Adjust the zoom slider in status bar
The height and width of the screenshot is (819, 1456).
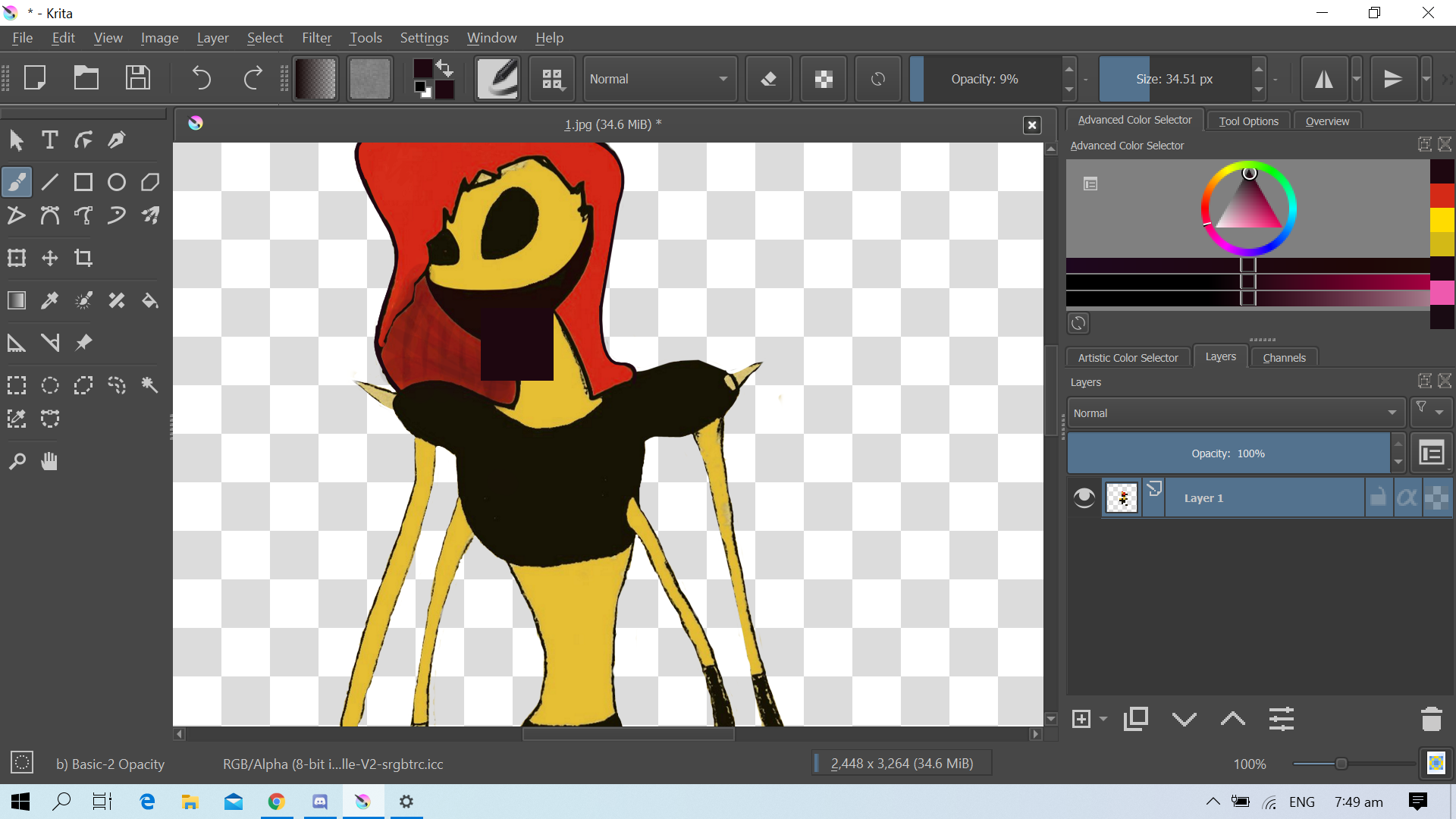[x=1354, y=764]
